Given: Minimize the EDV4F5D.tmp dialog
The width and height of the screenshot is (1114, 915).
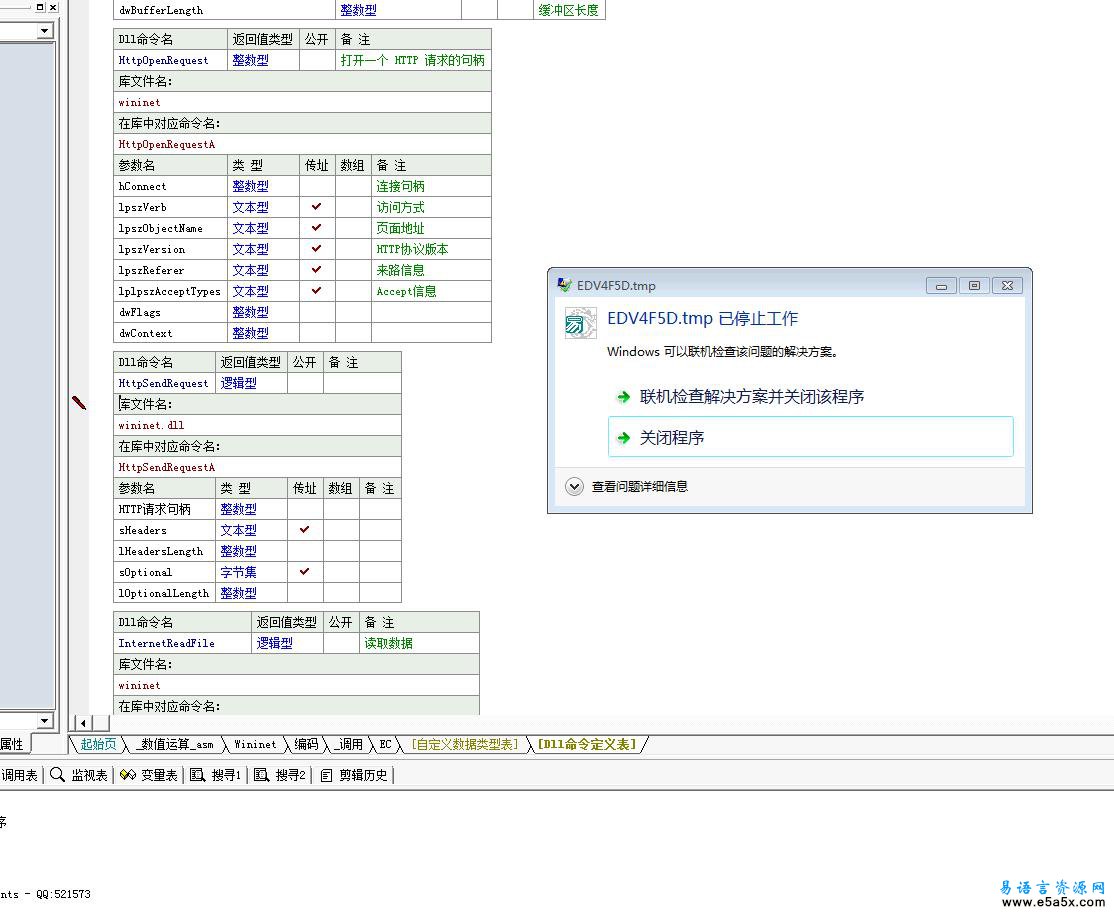Looking at the screenshot, I should point(941,286).
